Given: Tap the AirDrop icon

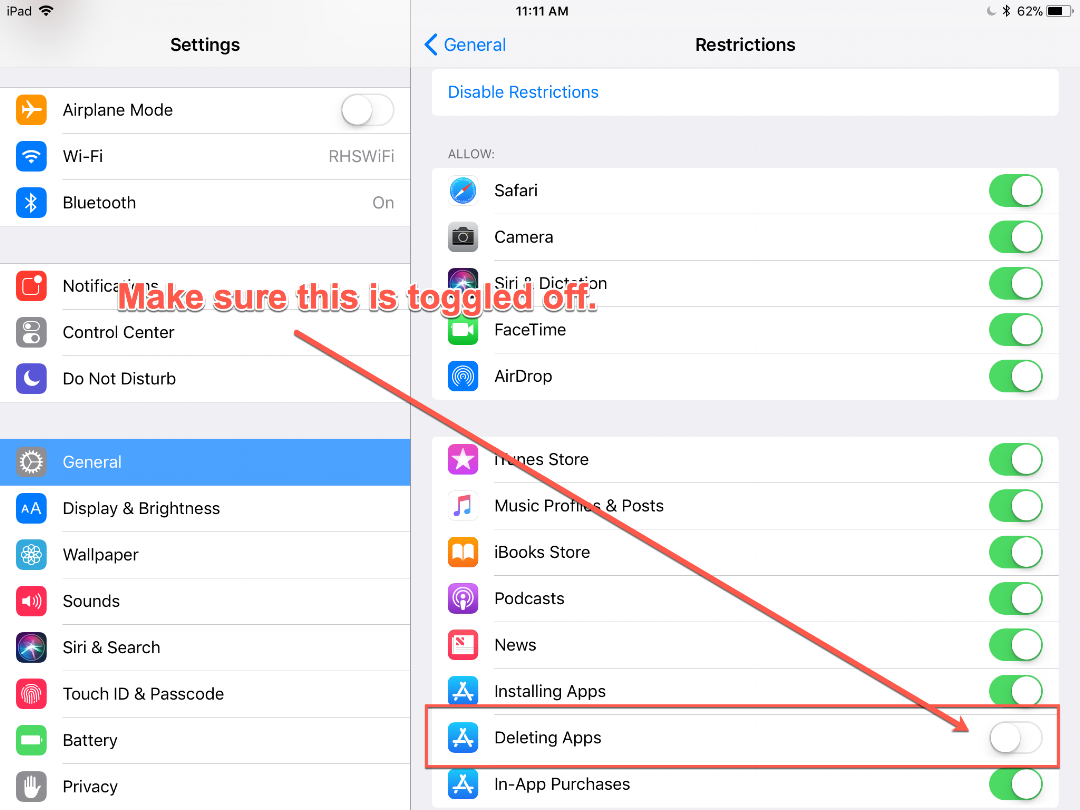Looking at the screenshot, I should point(463,376).
